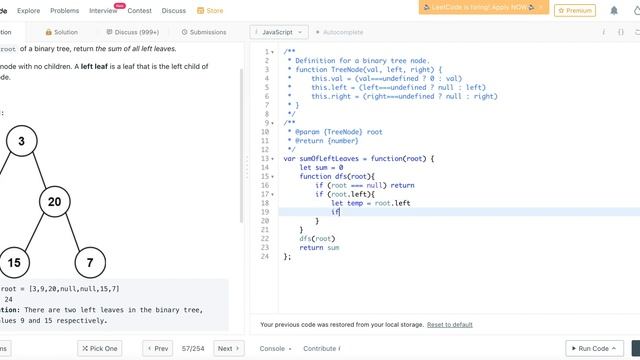Screen dimensions: 640x360
Task: Switch to the Submissions tab
Action: tap(204, 32)
